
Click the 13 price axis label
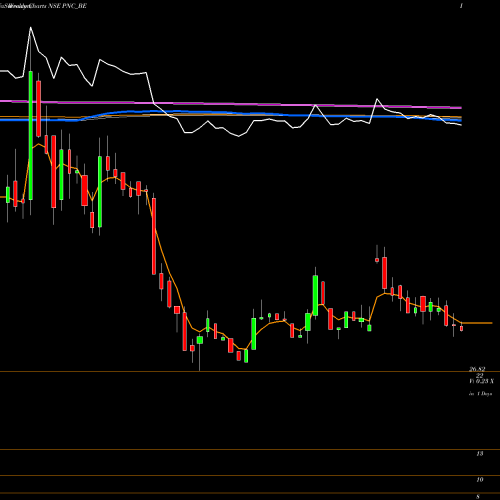point(480,454)
